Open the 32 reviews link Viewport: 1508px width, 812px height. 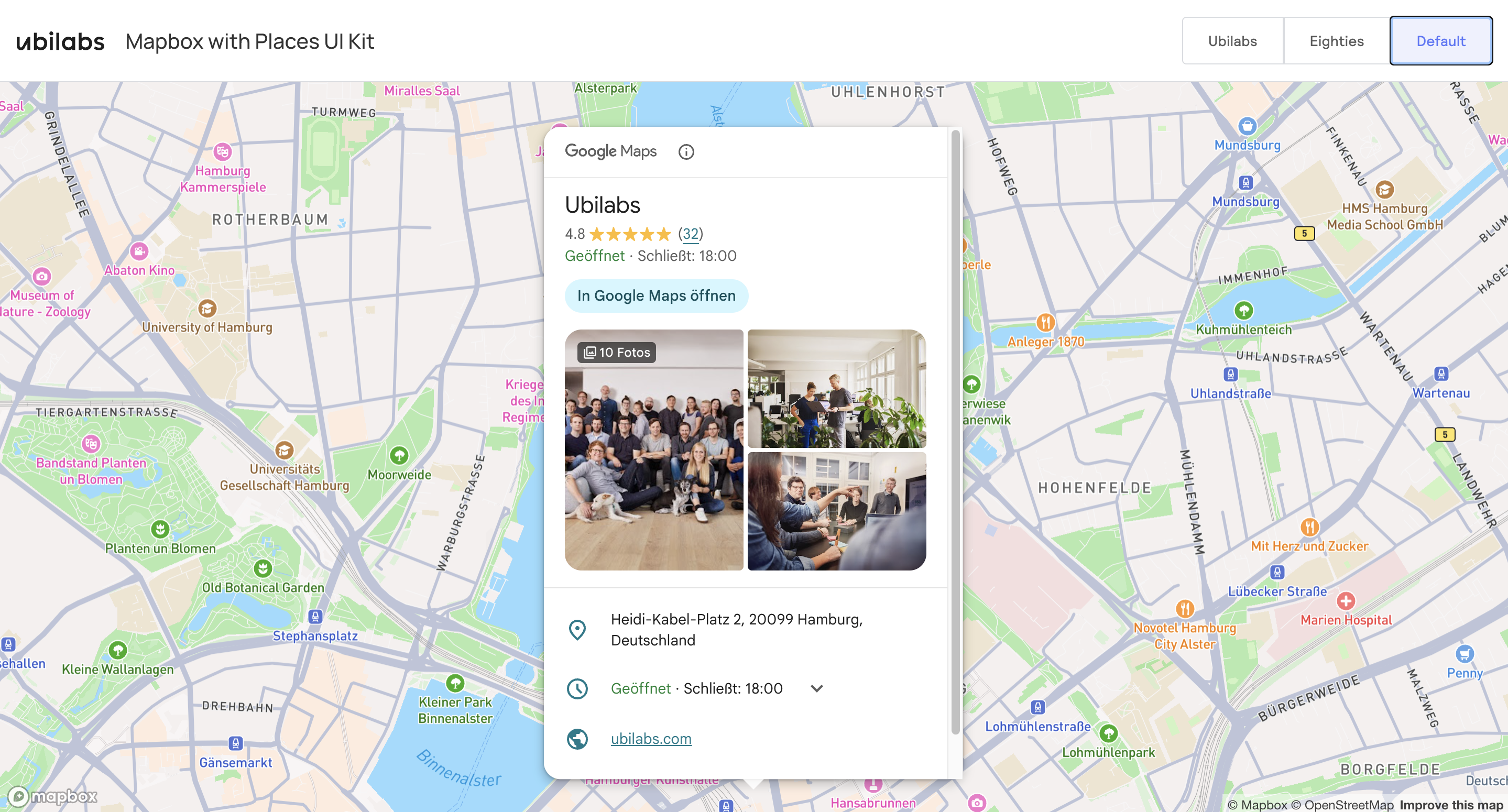click(691, 234)
